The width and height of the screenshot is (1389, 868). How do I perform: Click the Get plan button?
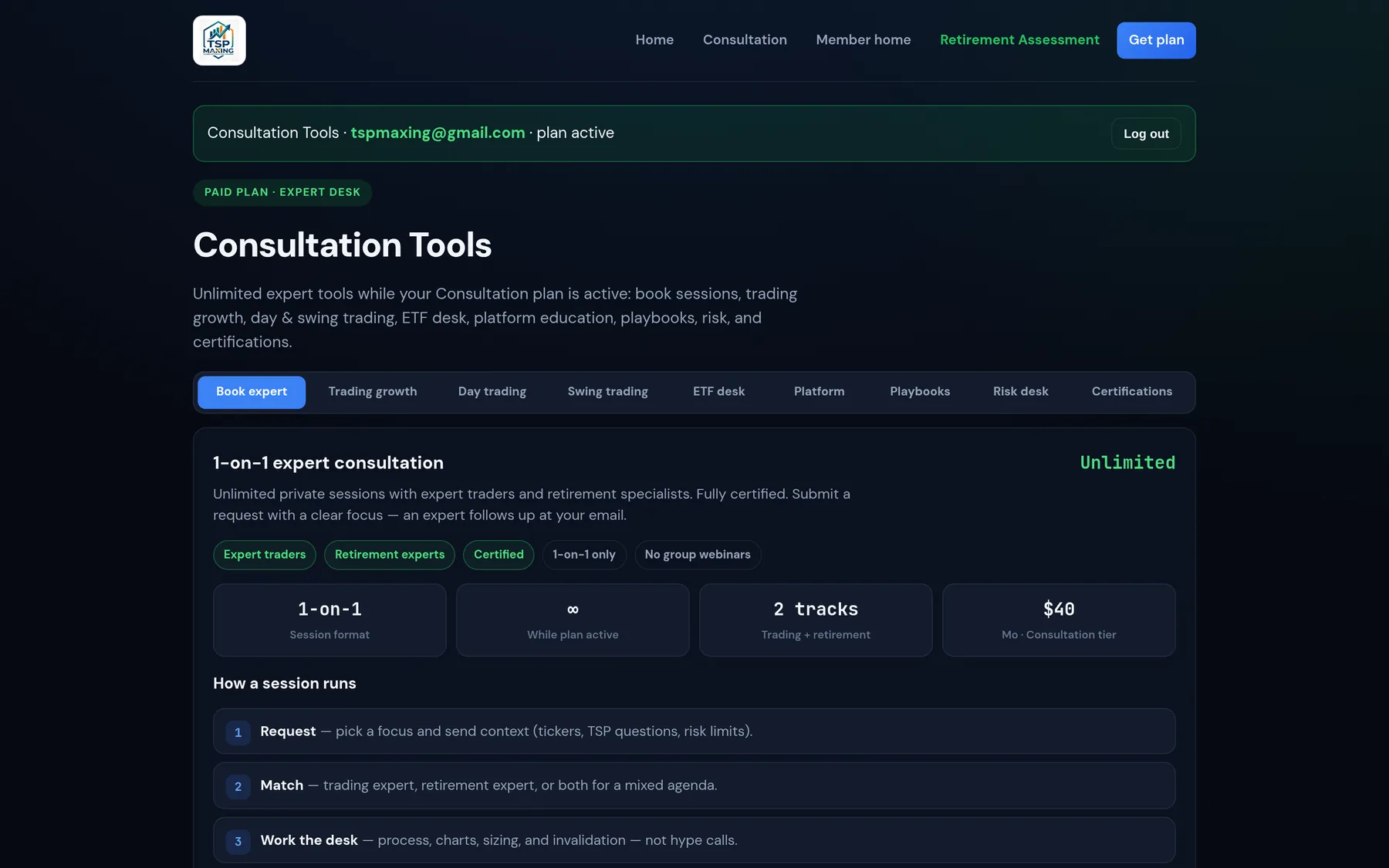[x=1156, y=40]
